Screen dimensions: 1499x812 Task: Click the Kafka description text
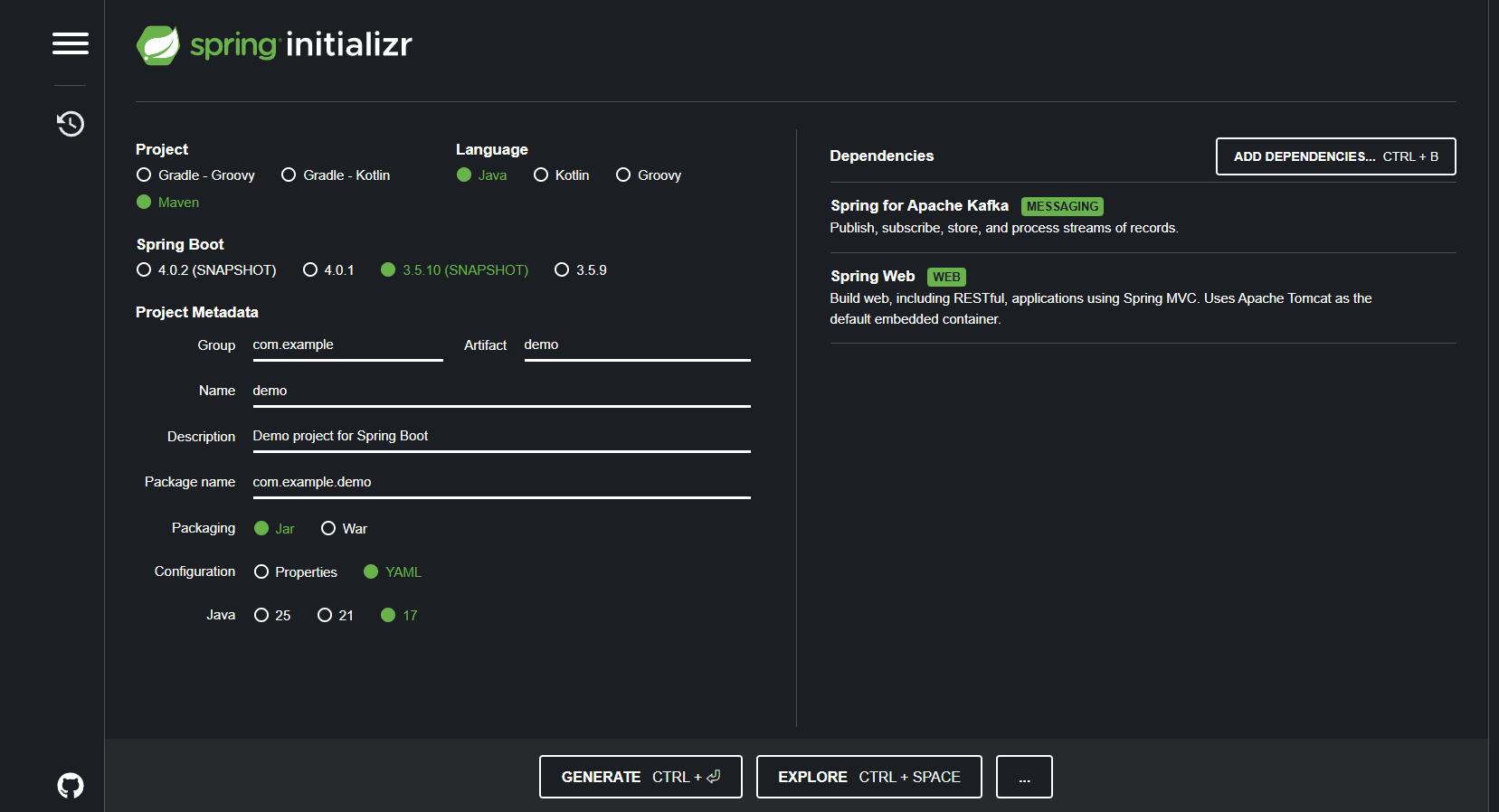click(x=1004, y=228)
